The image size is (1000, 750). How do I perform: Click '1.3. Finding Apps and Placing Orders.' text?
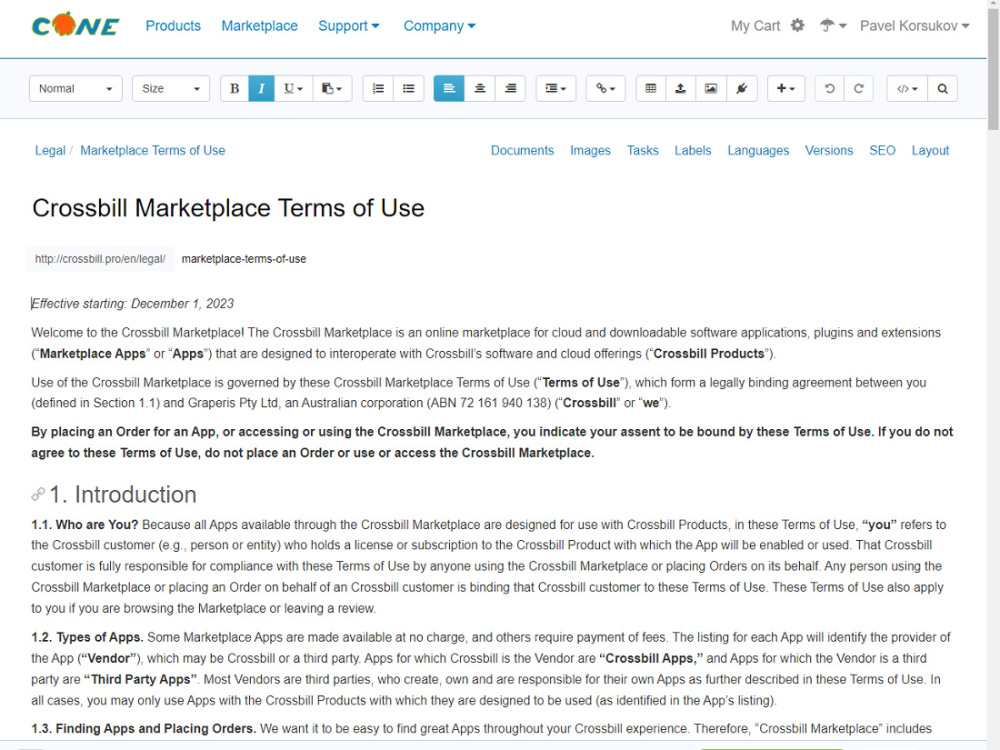coord(143,728)
